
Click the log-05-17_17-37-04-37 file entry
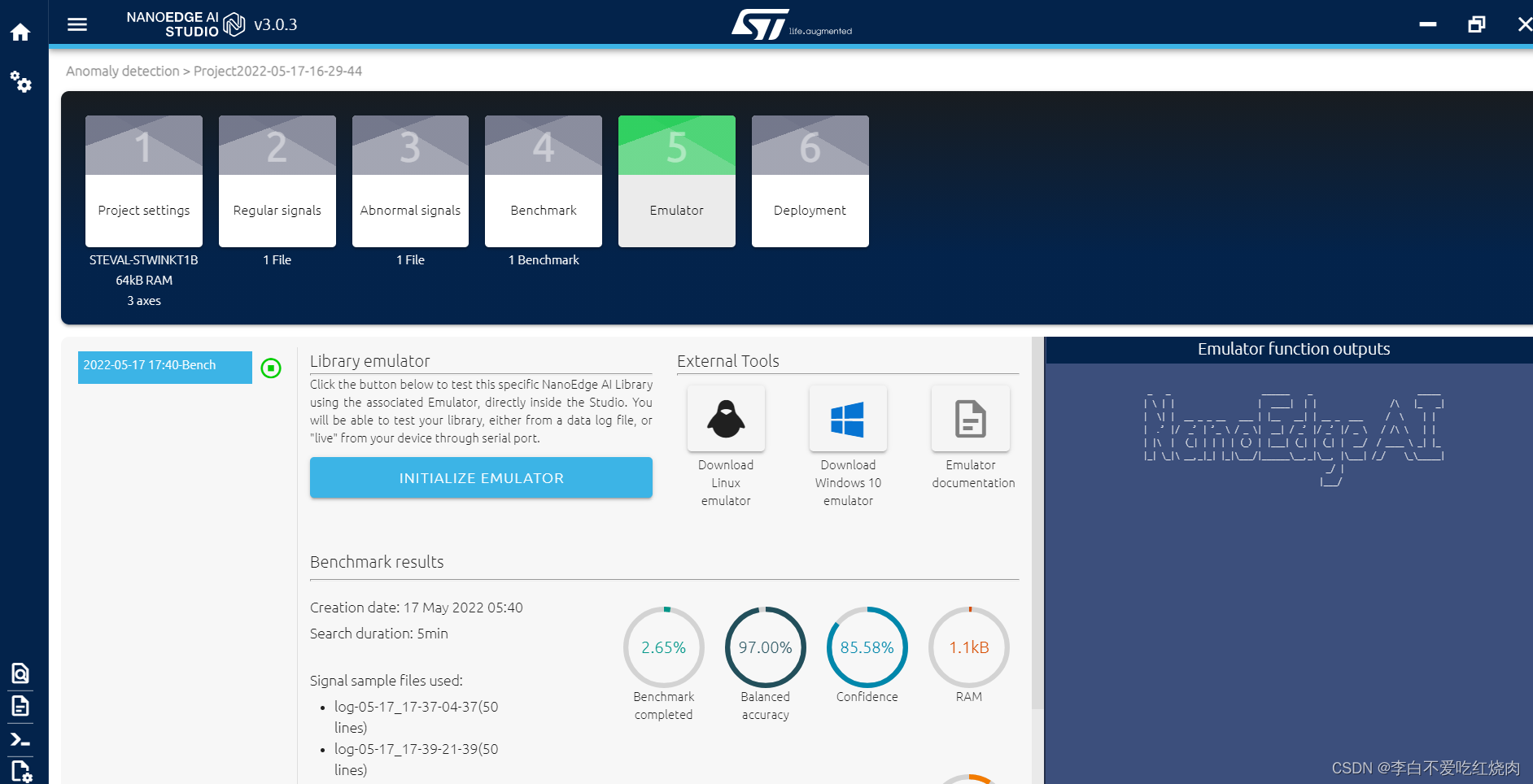(x=416, y=716)
